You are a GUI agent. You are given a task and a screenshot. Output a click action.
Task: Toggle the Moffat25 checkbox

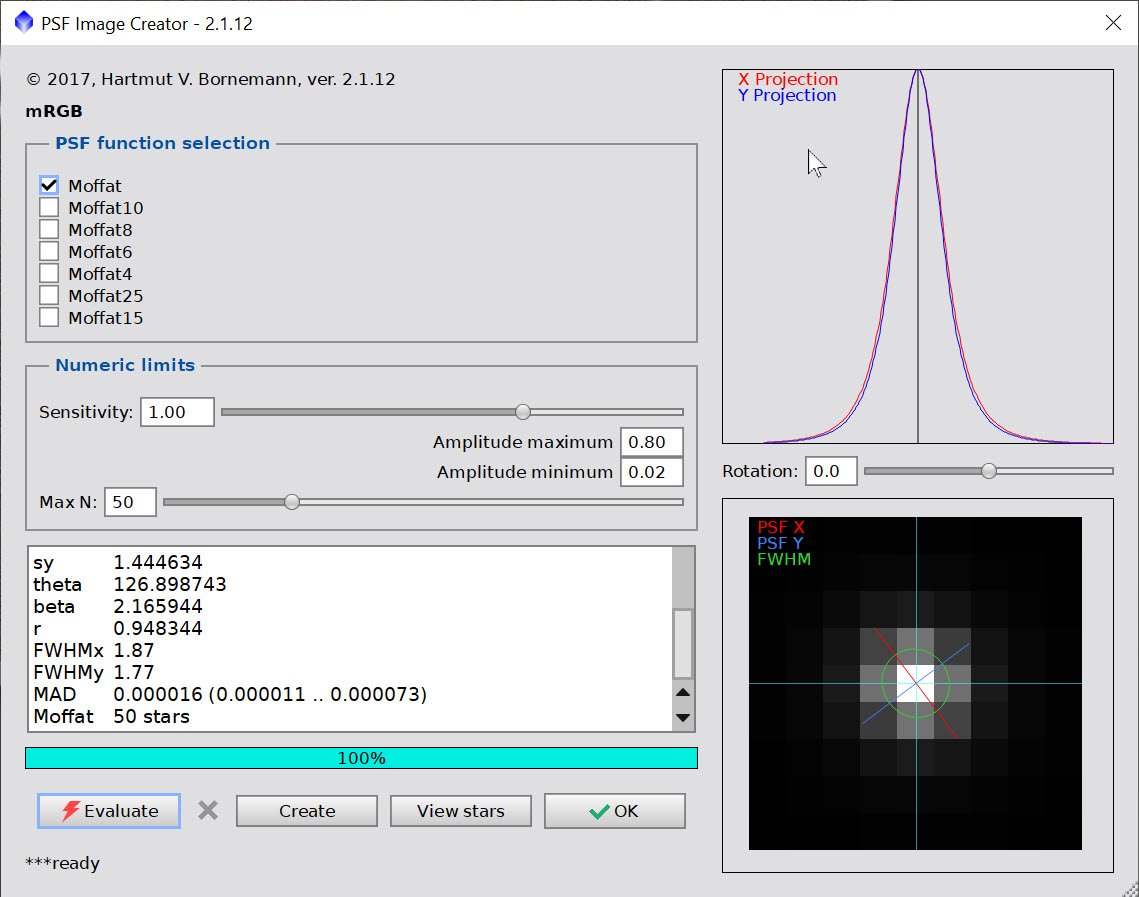49,296
